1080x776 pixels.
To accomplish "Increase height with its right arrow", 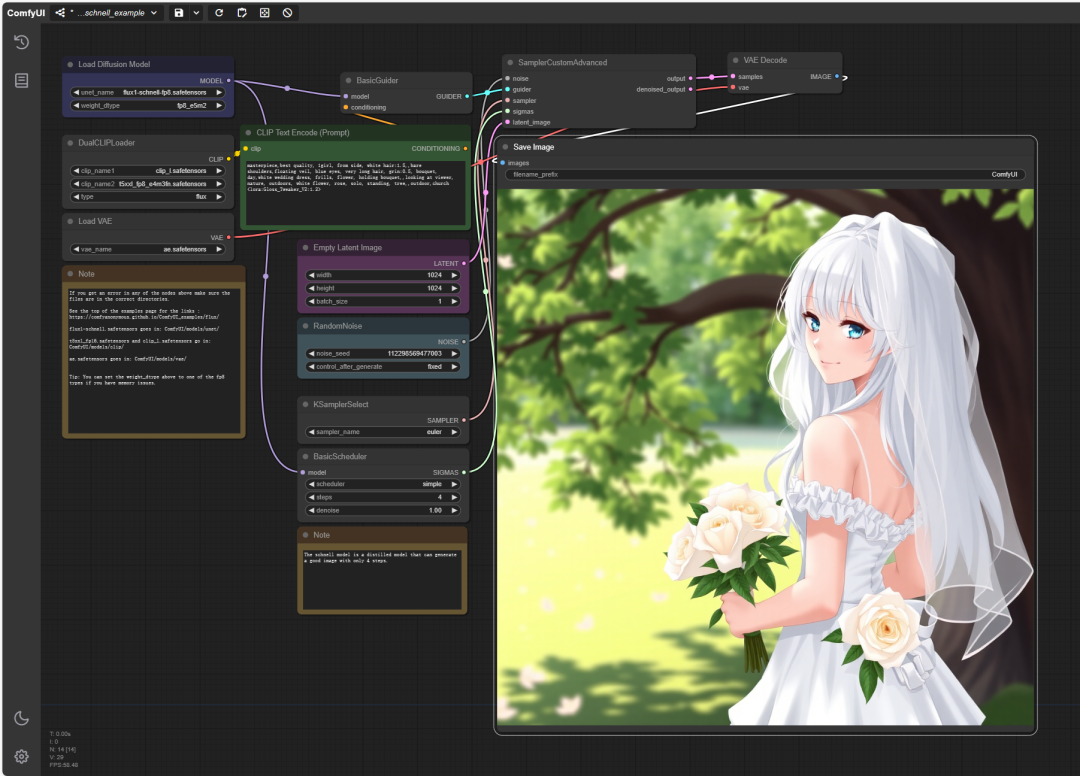I will 454,288.
